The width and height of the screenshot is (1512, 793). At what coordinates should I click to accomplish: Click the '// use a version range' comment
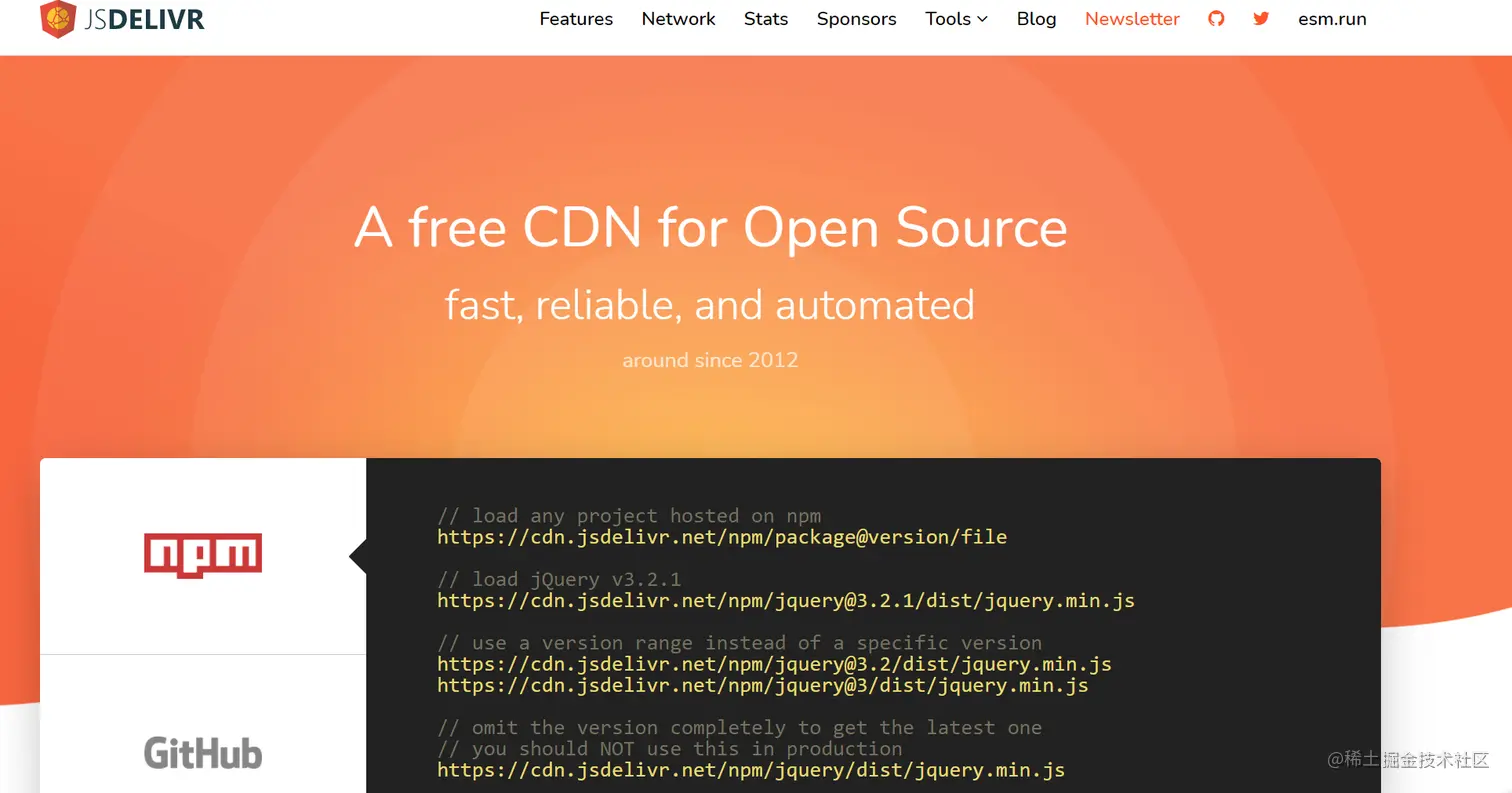click(x=740, y=643)
